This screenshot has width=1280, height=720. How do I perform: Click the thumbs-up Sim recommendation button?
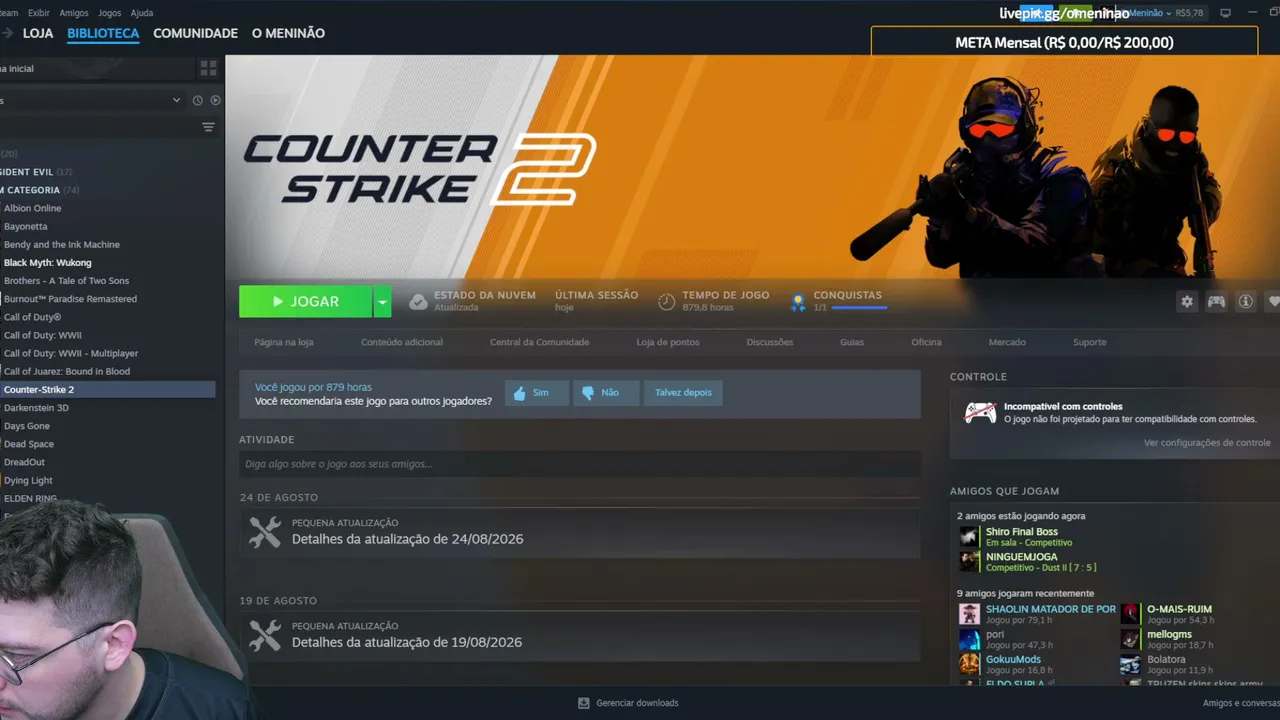(x=536, y=393)
